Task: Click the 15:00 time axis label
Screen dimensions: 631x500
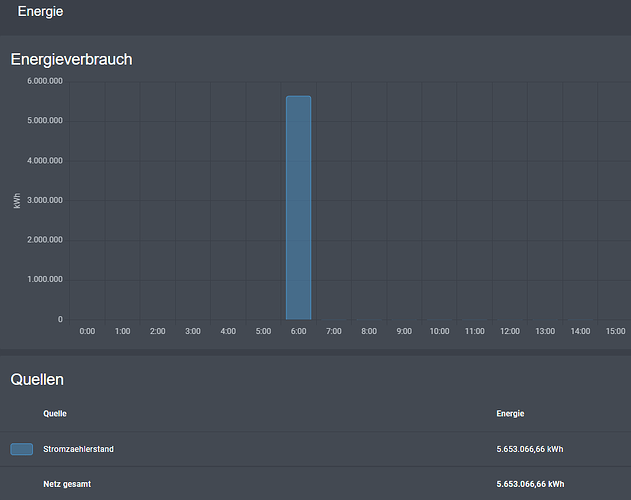Action: click(x=615, y=331)
